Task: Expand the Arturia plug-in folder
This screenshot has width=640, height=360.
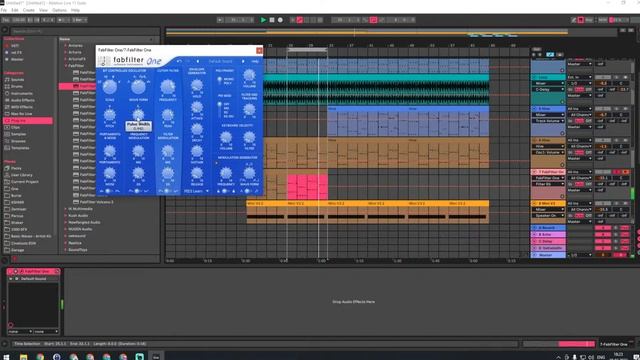Action: coord(65,52)
